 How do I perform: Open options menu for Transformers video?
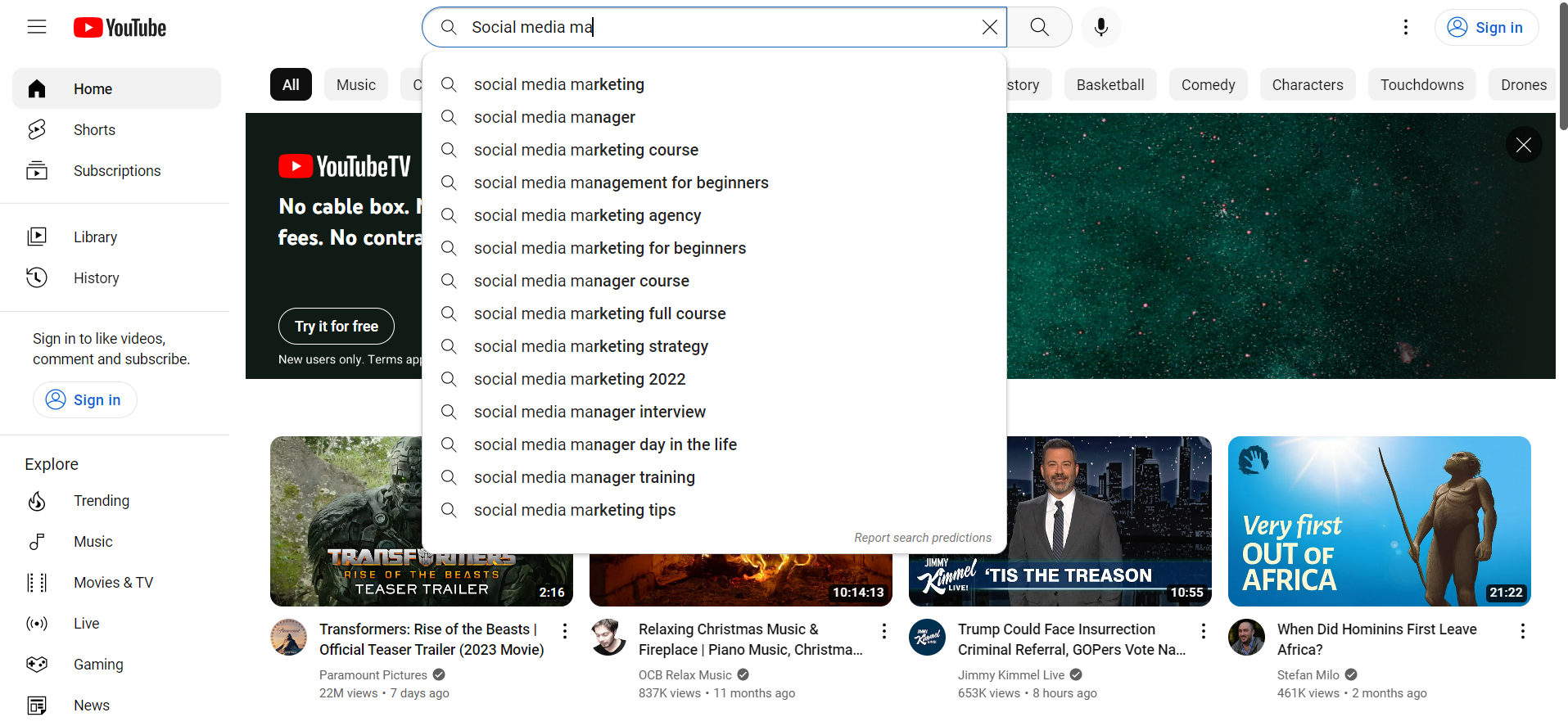(565, 630)
